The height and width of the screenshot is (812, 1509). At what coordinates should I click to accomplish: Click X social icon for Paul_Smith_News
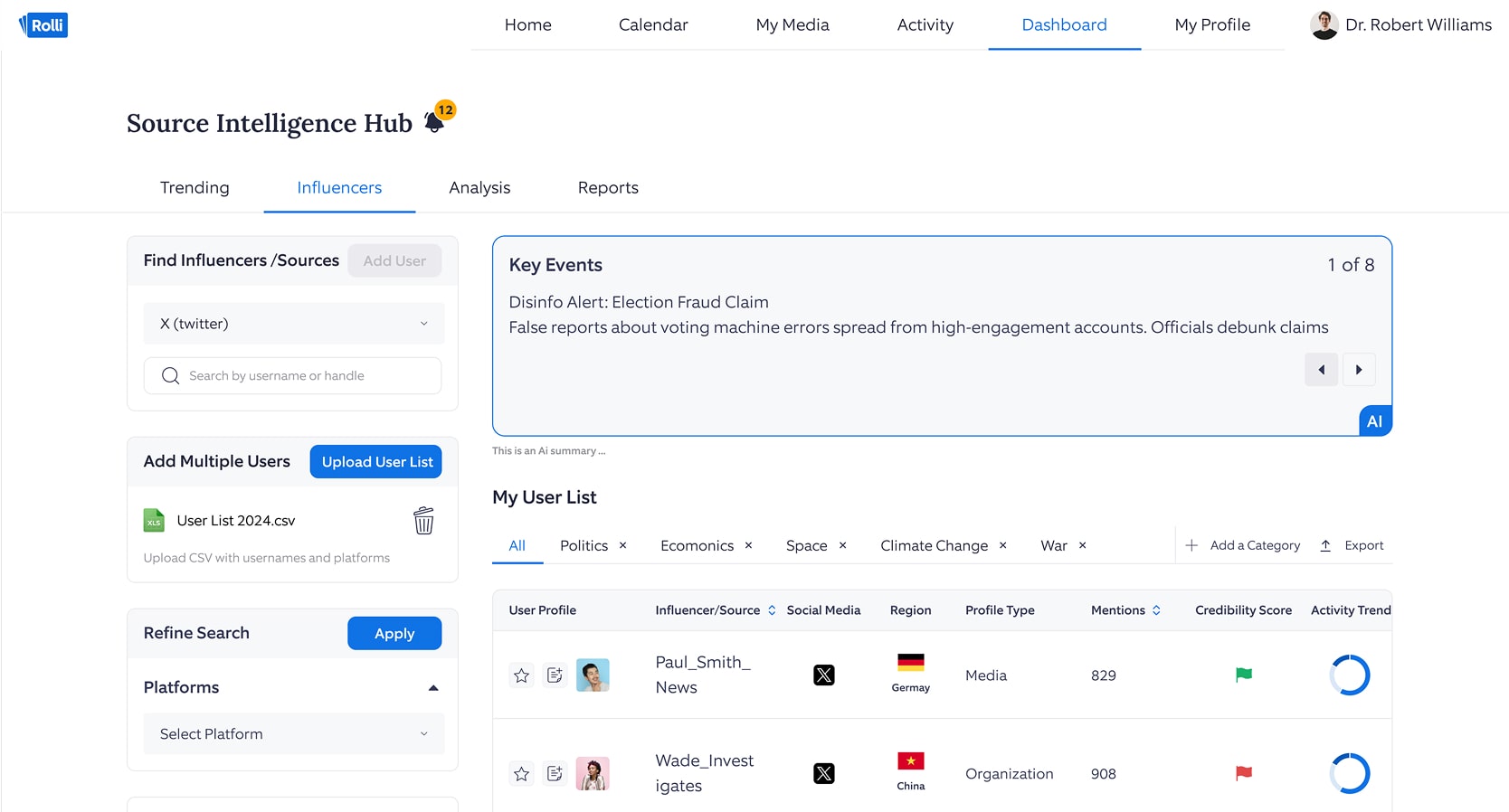[x=824, y=675]
